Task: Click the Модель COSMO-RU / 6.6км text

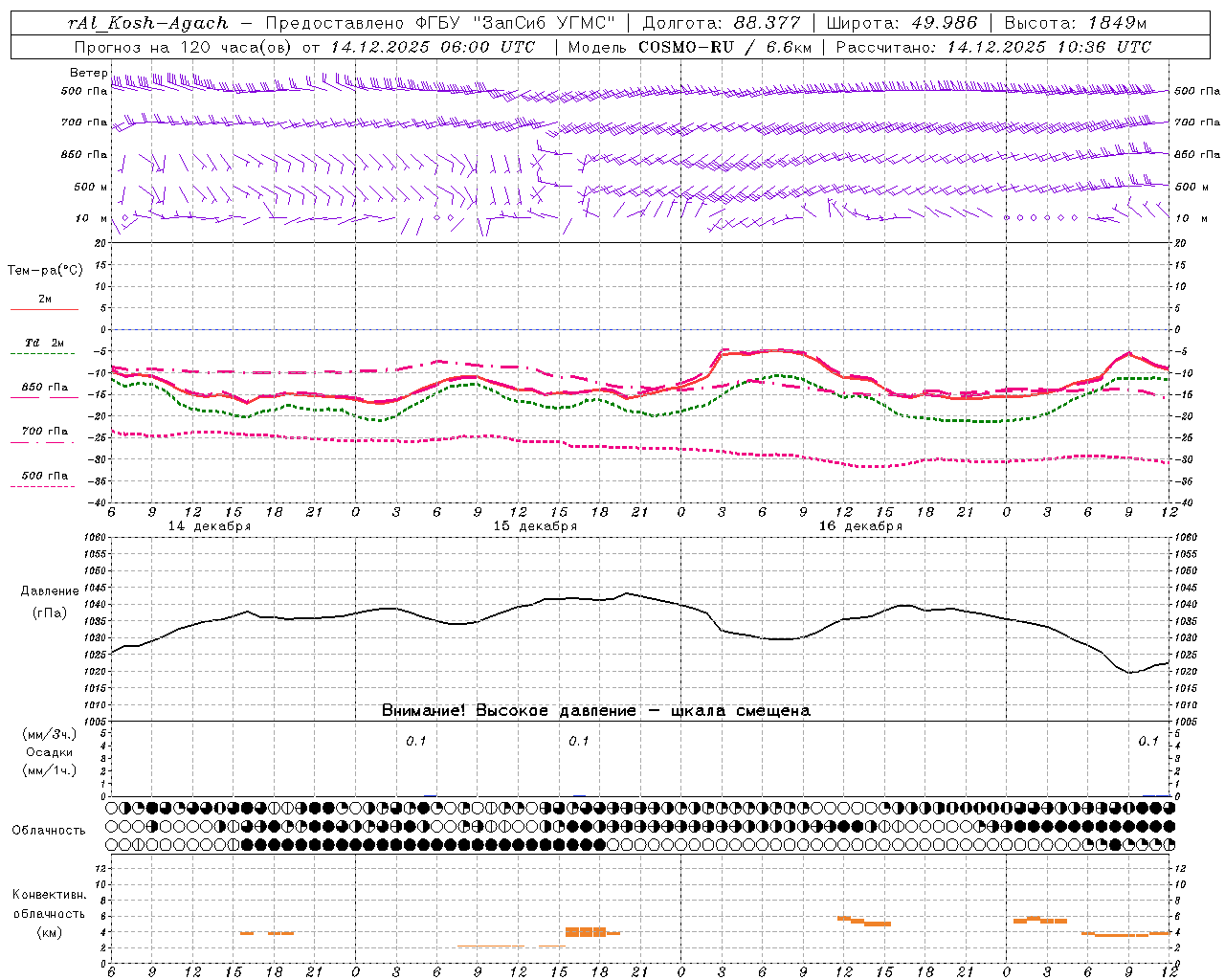Action: [x=690, y=47]
